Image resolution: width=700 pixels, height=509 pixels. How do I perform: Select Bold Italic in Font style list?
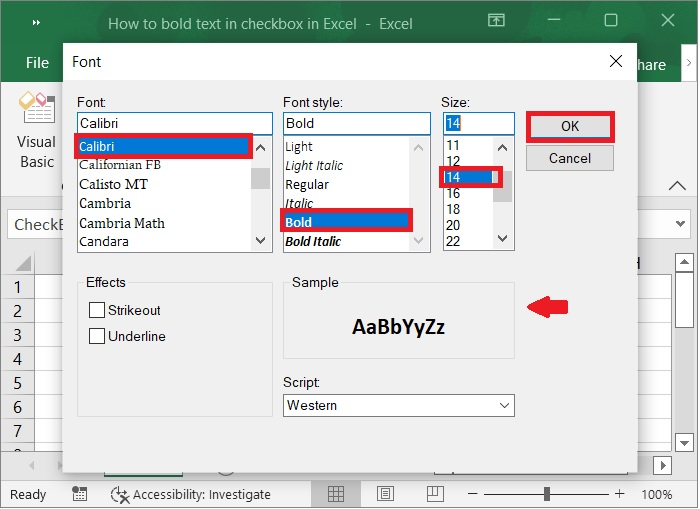click(313, 241)
